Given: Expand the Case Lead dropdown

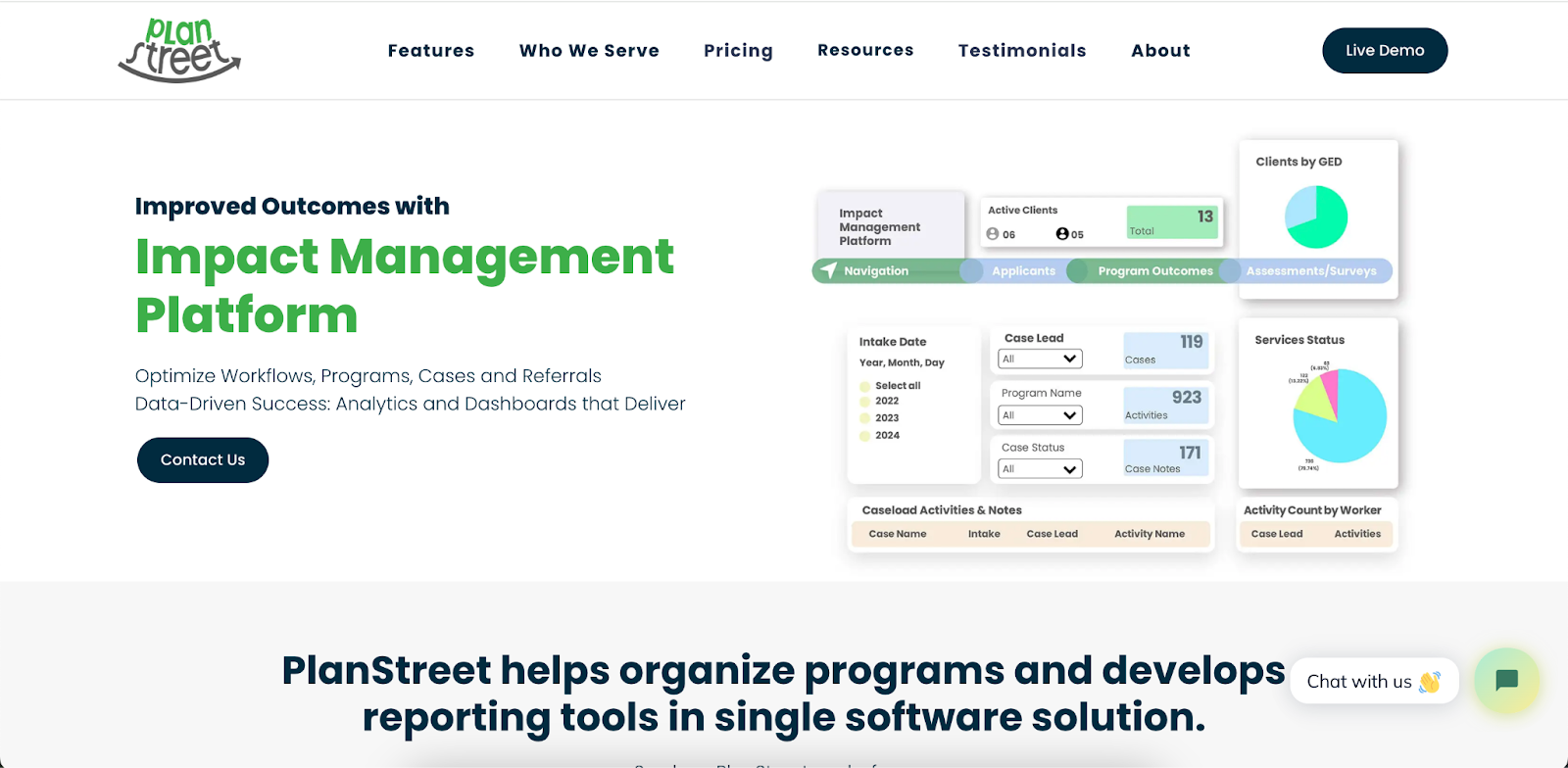Looking at the screenshot, I should [1040, 360].
